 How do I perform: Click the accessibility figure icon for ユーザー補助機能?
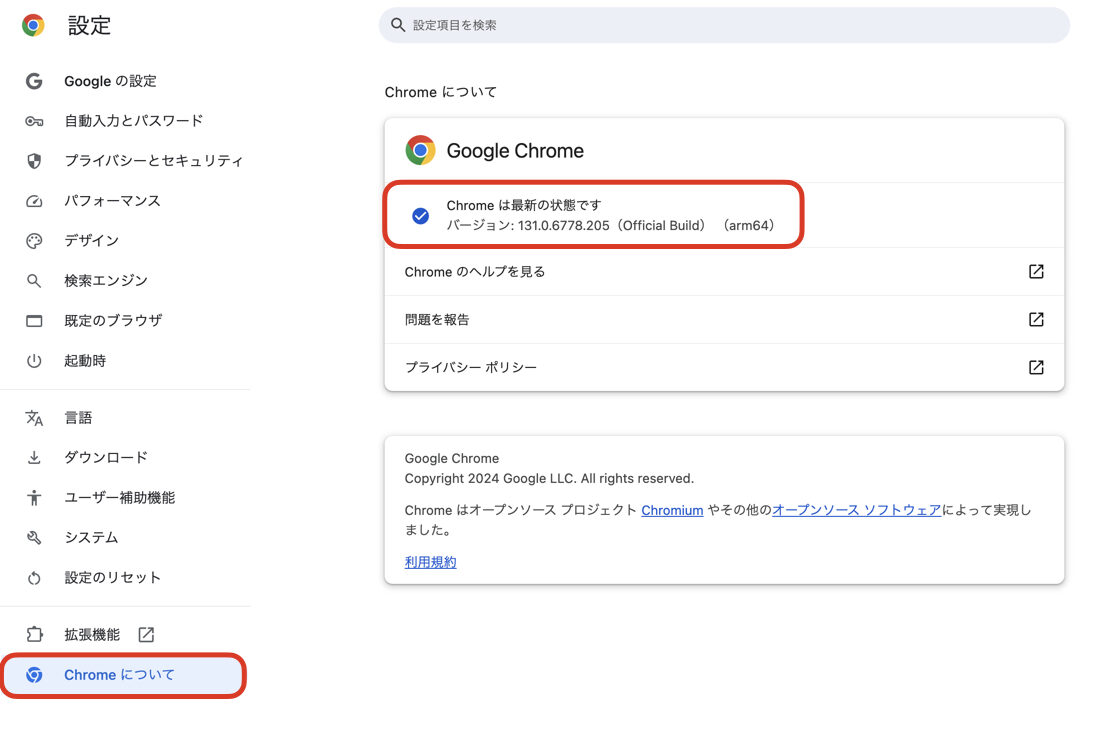pos(33,497)
